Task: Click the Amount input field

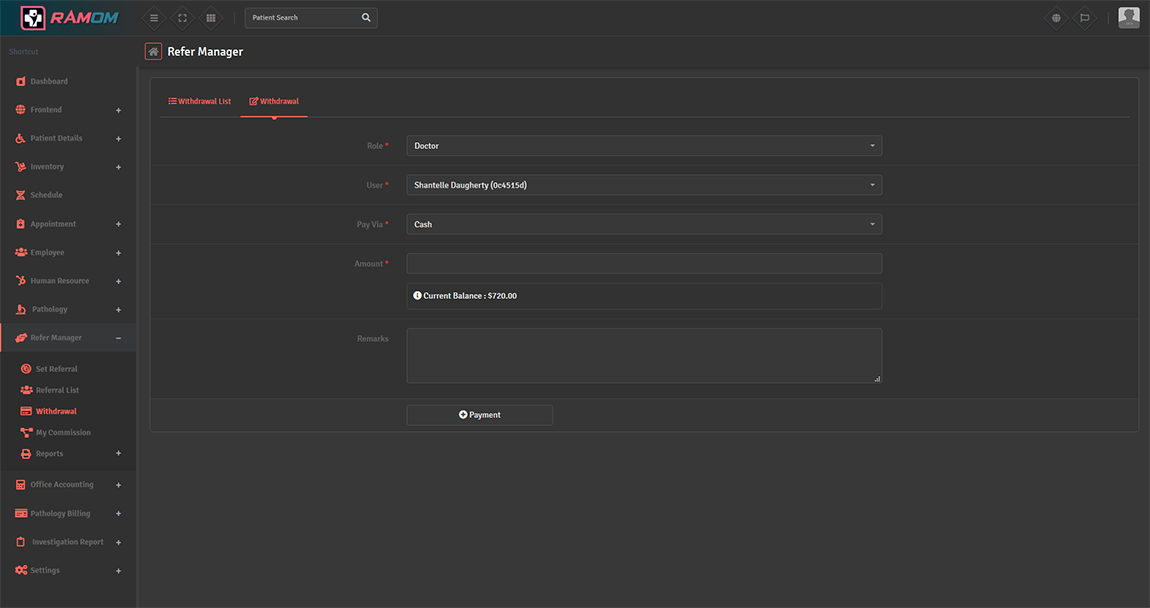Action: coord(643,264)
